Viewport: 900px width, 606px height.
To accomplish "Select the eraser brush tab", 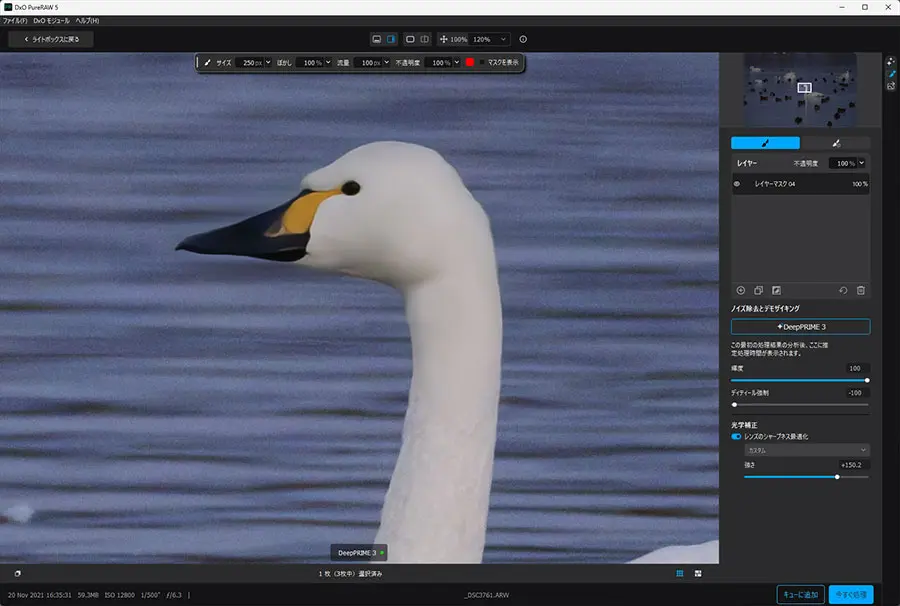I will coord(836,143).
